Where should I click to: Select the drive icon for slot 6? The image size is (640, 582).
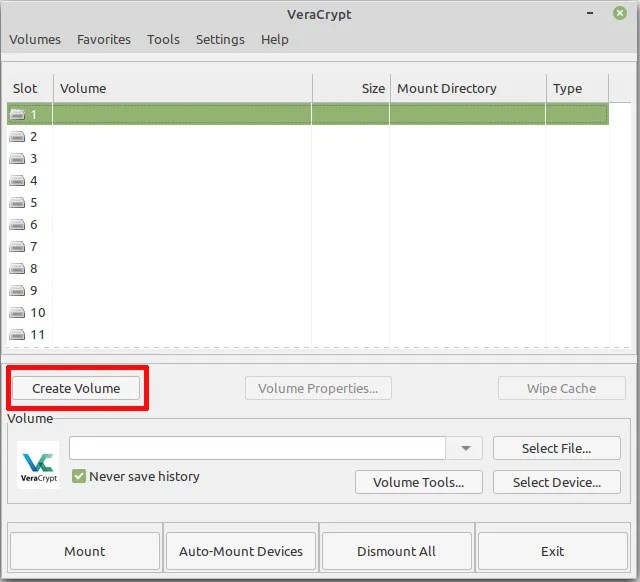17,225
